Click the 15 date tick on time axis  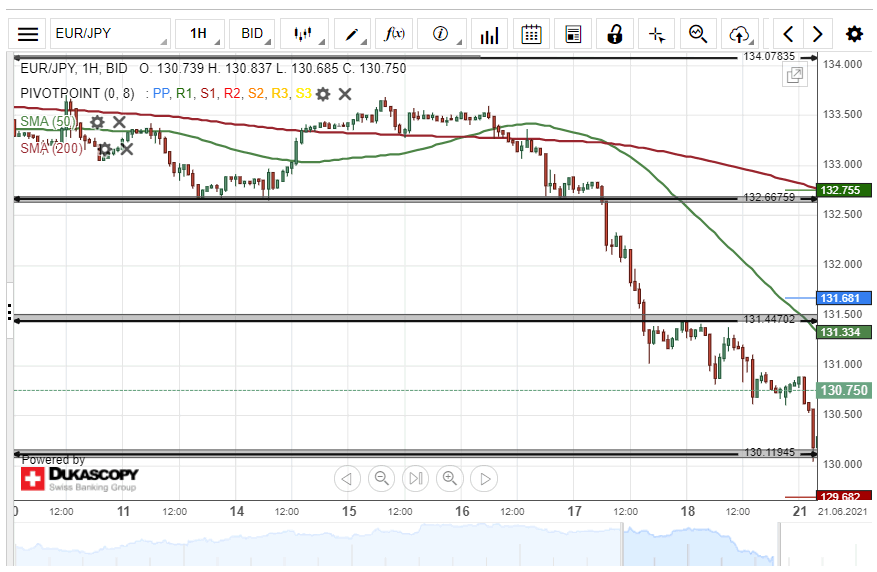(x=349, y=511)
